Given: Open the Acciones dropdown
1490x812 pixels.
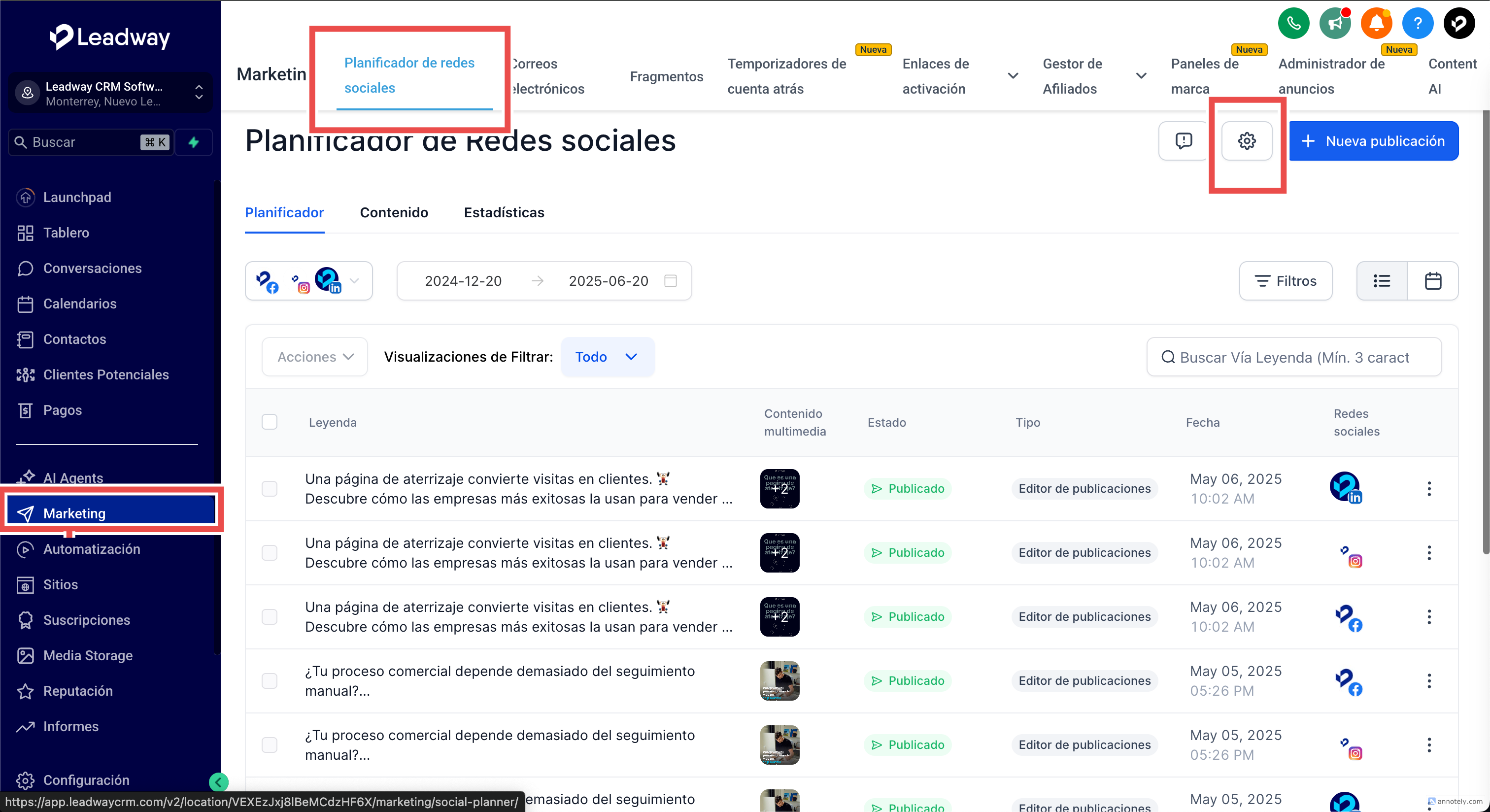Looking at the screenshot, I should (x=315, y=357).
